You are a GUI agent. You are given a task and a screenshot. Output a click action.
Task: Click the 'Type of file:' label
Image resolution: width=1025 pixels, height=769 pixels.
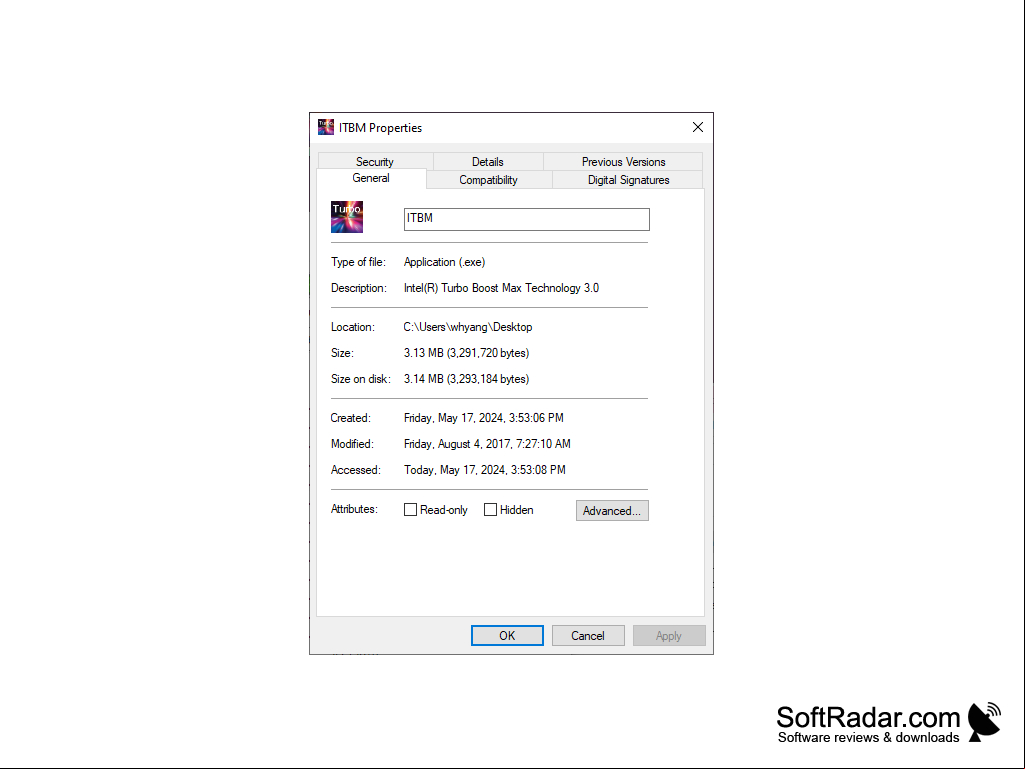click(x=358, y=262)
